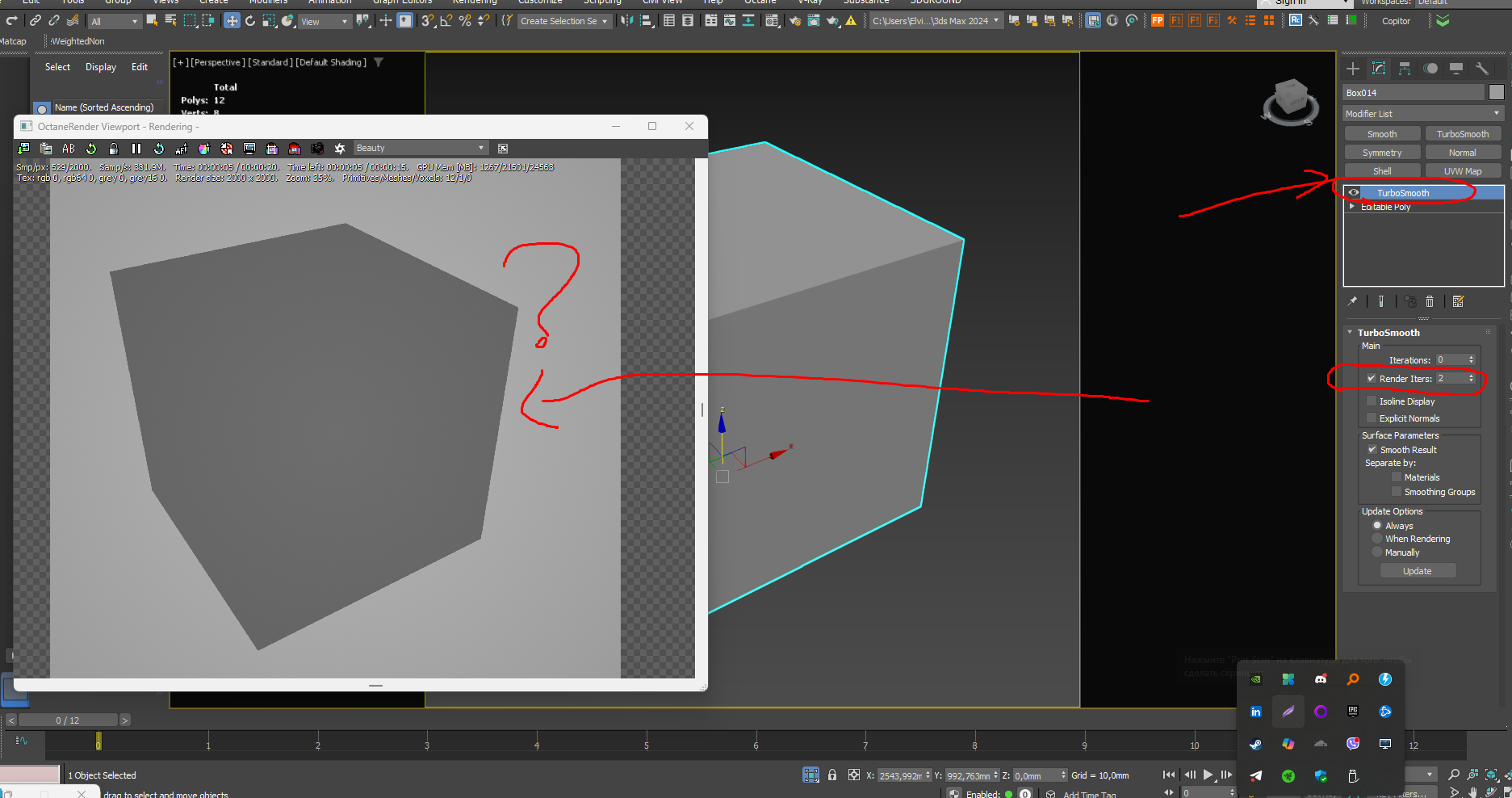Open Octane render settings gear icon

tap(340, 149)
